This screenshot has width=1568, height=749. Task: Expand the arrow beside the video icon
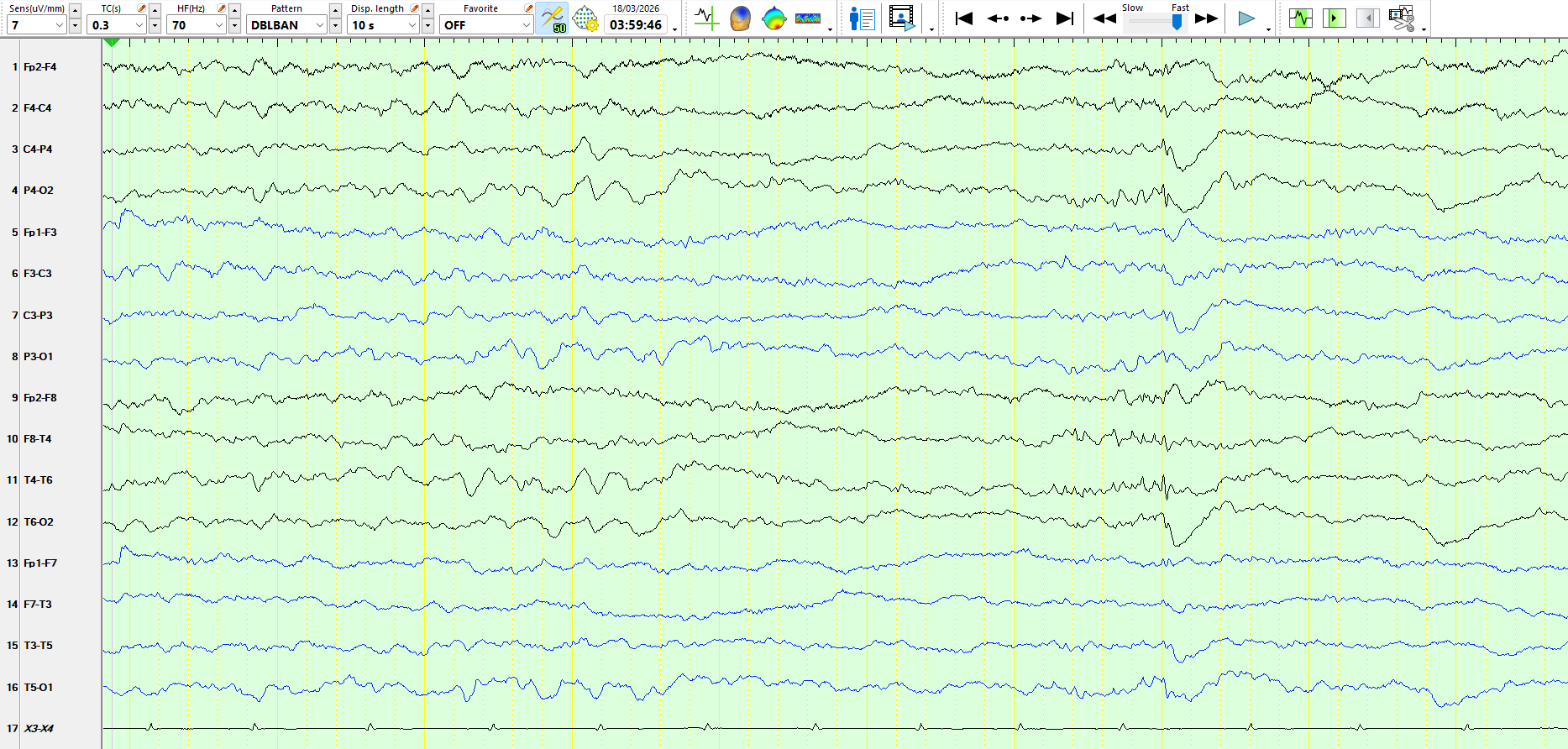(931, 29)
